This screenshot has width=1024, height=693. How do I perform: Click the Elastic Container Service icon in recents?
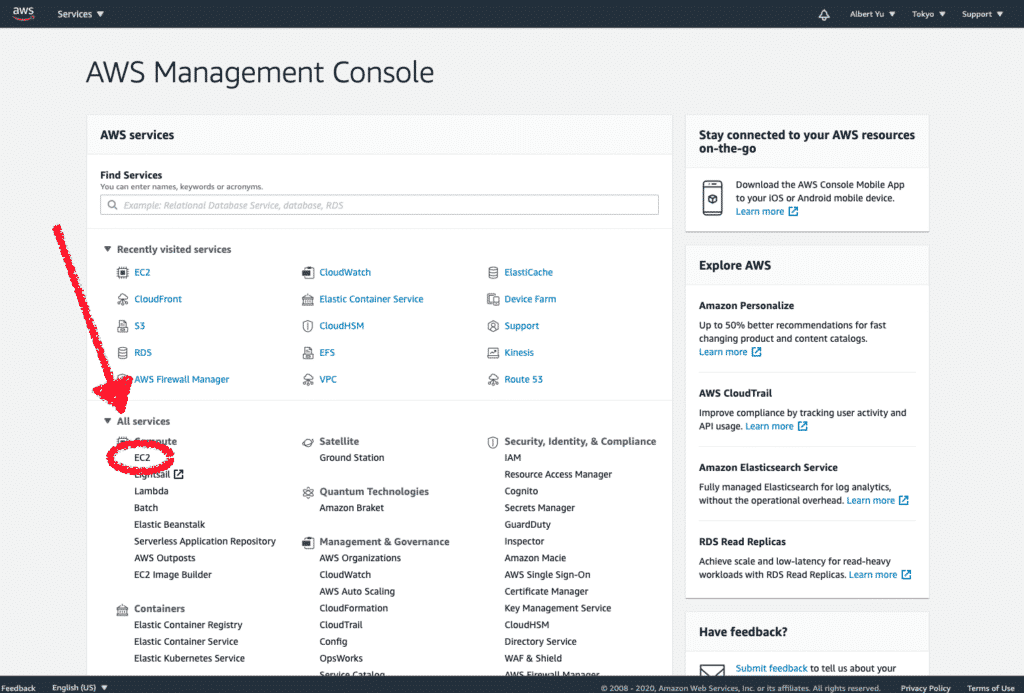308,299
